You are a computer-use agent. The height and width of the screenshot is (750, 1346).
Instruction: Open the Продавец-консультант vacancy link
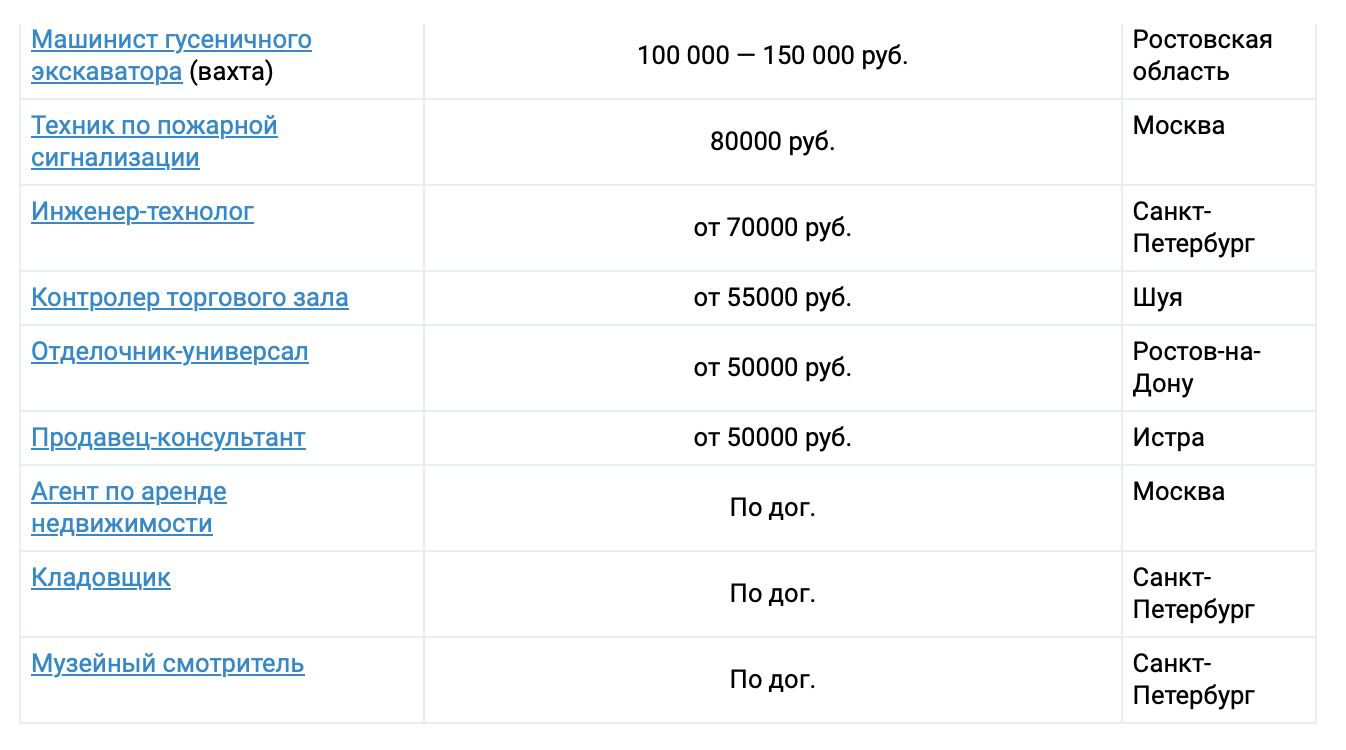[168, 438]
